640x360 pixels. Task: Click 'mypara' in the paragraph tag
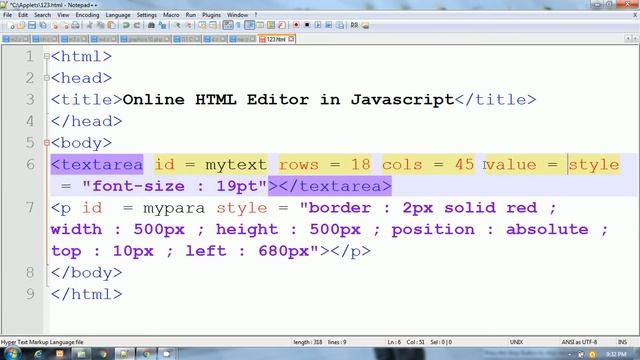coord(174,208)
